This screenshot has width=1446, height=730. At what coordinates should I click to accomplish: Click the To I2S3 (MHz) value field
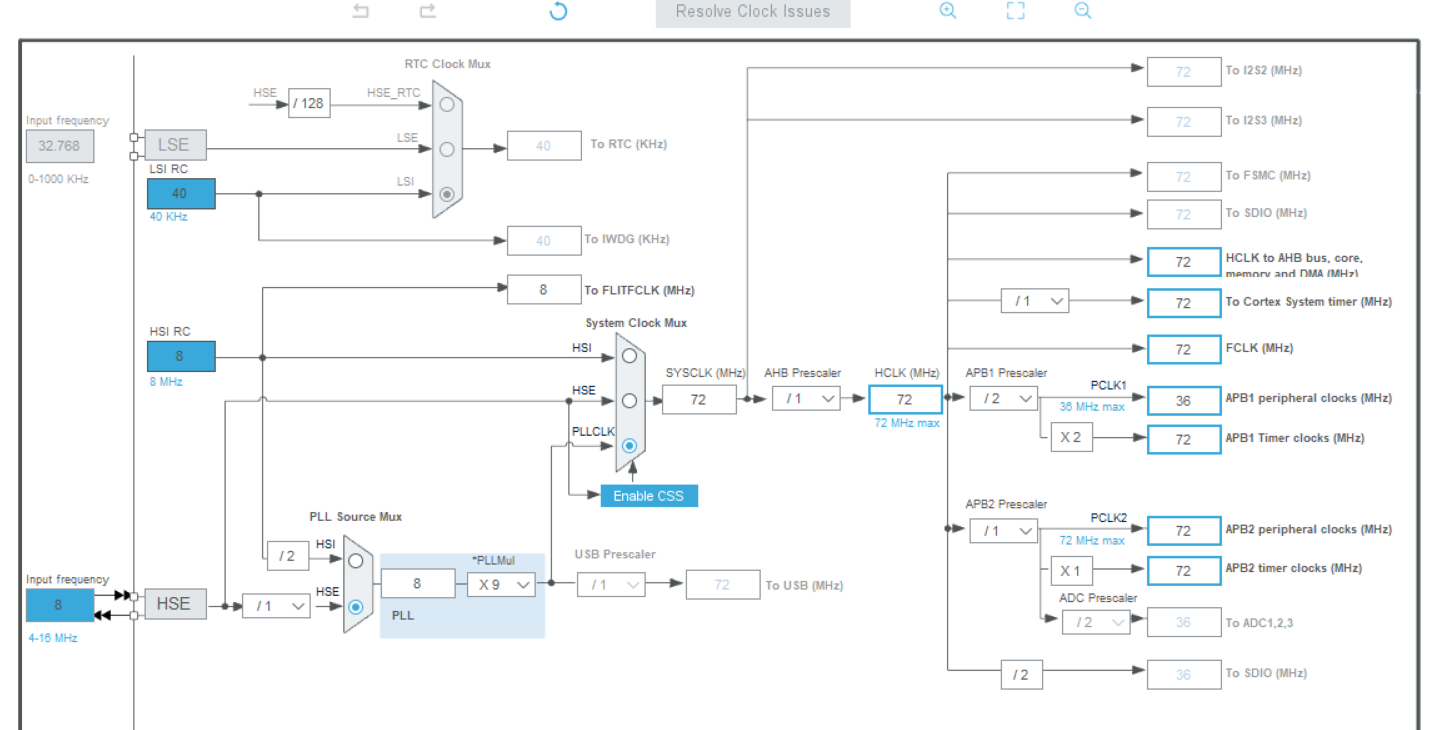pos(1183,122)
